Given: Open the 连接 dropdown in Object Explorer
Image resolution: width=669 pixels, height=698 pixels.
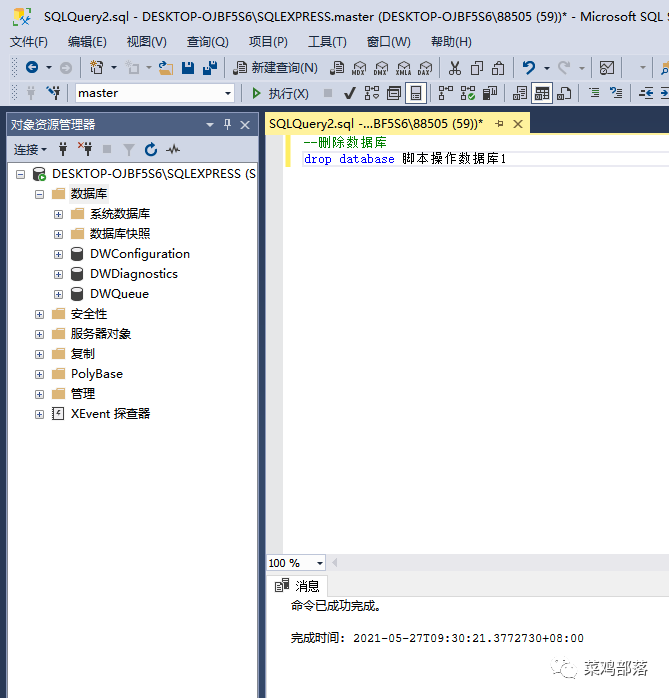Looking at the screenshot, I should coord(30,150).
